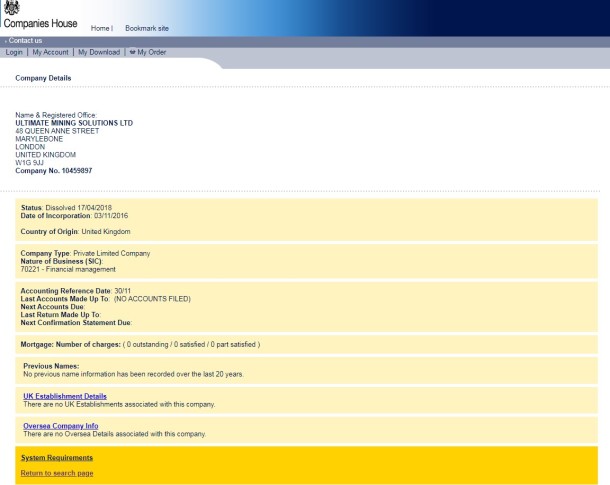The height and width of the screenshot is (485, 610).
Task: Open the System Requirements link
Action: pos(57,457)
